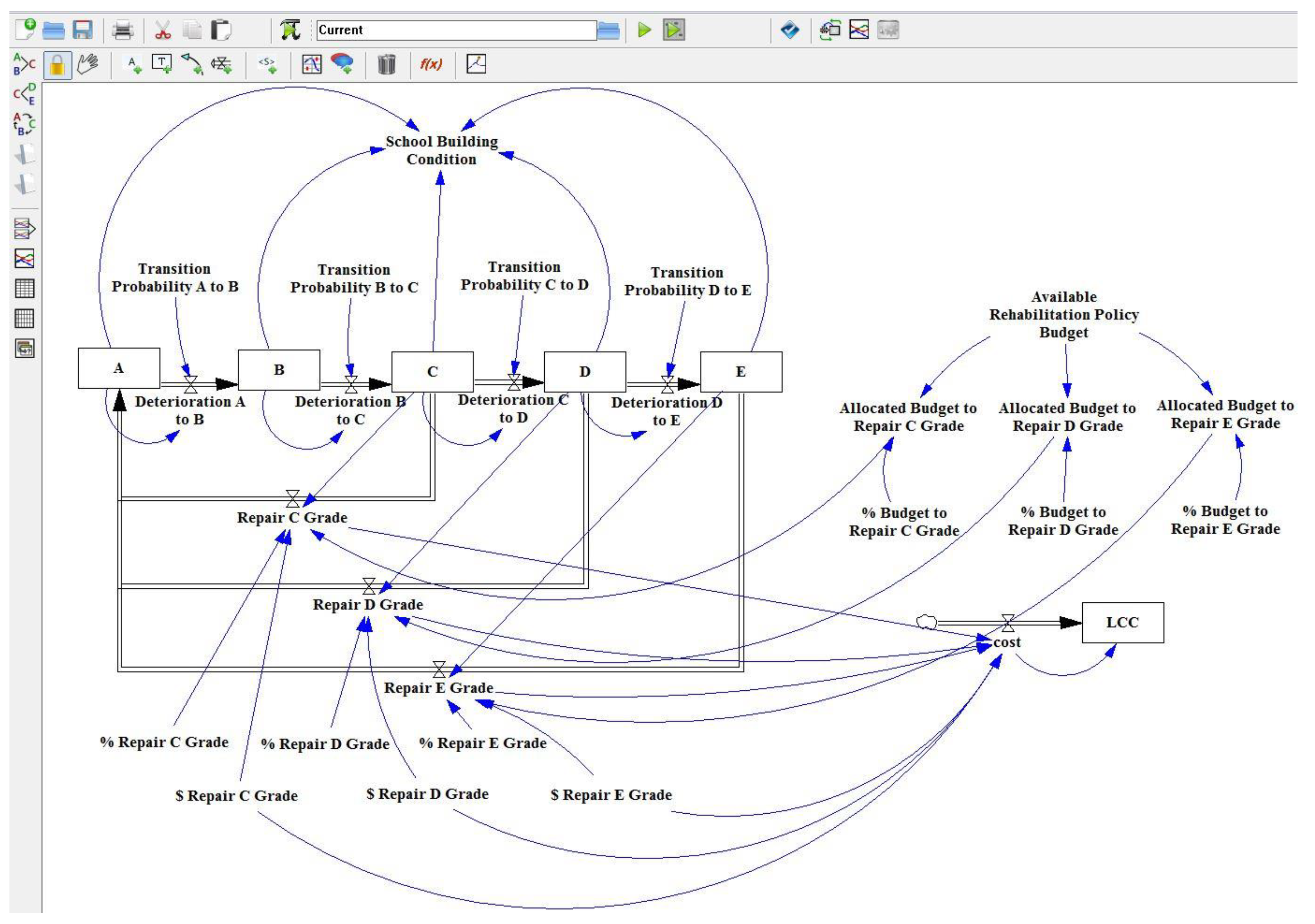Open the Comment creation tool
The width and height of the screenshot is (1315, 924).
pyautogui.click(x=342, y=64)
